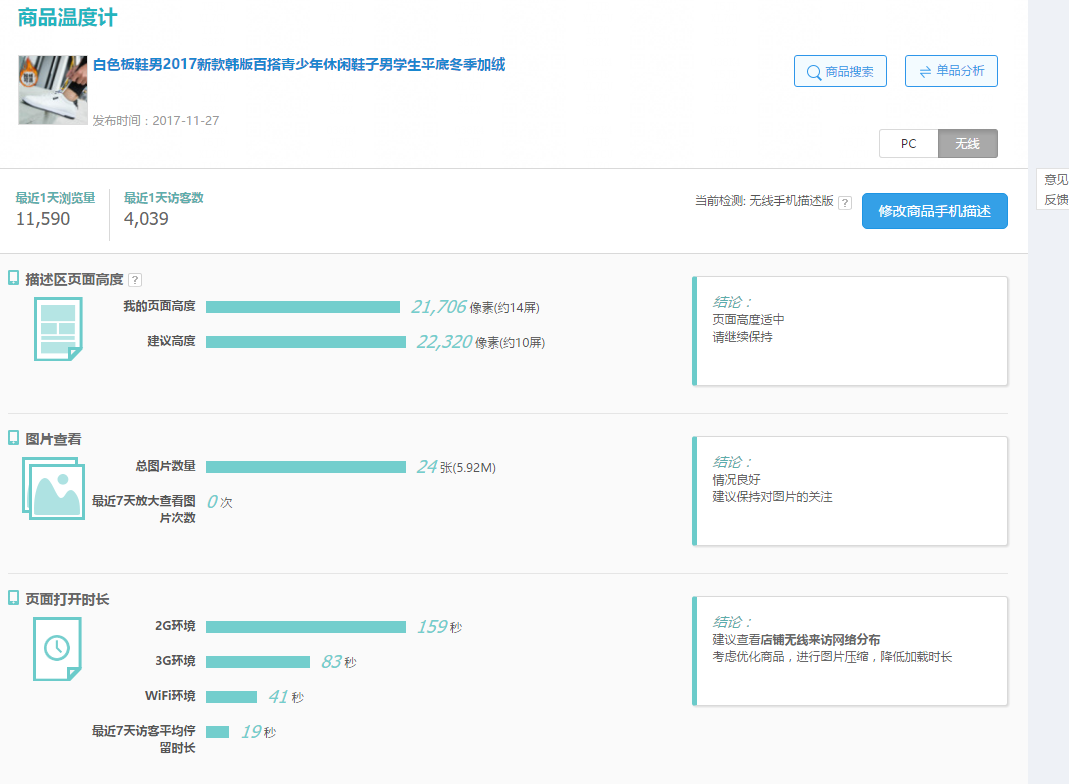1069x784 pixels.
Task: Click help icon next to 无线手机描述版
Action: click(845, 202)
